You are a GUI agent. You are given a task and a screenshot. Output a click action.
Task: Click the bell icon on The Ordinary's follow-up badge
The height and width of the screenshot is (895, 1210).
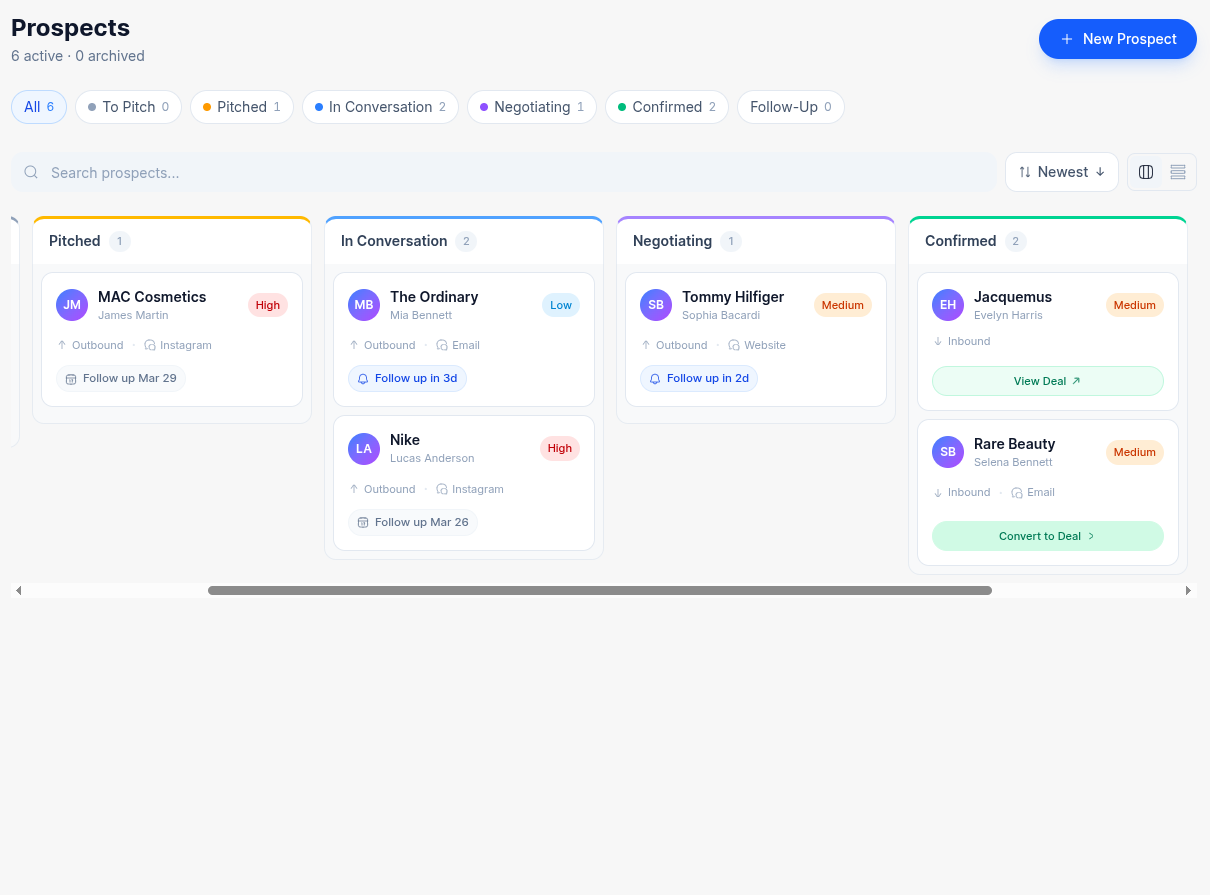[363, 378]
